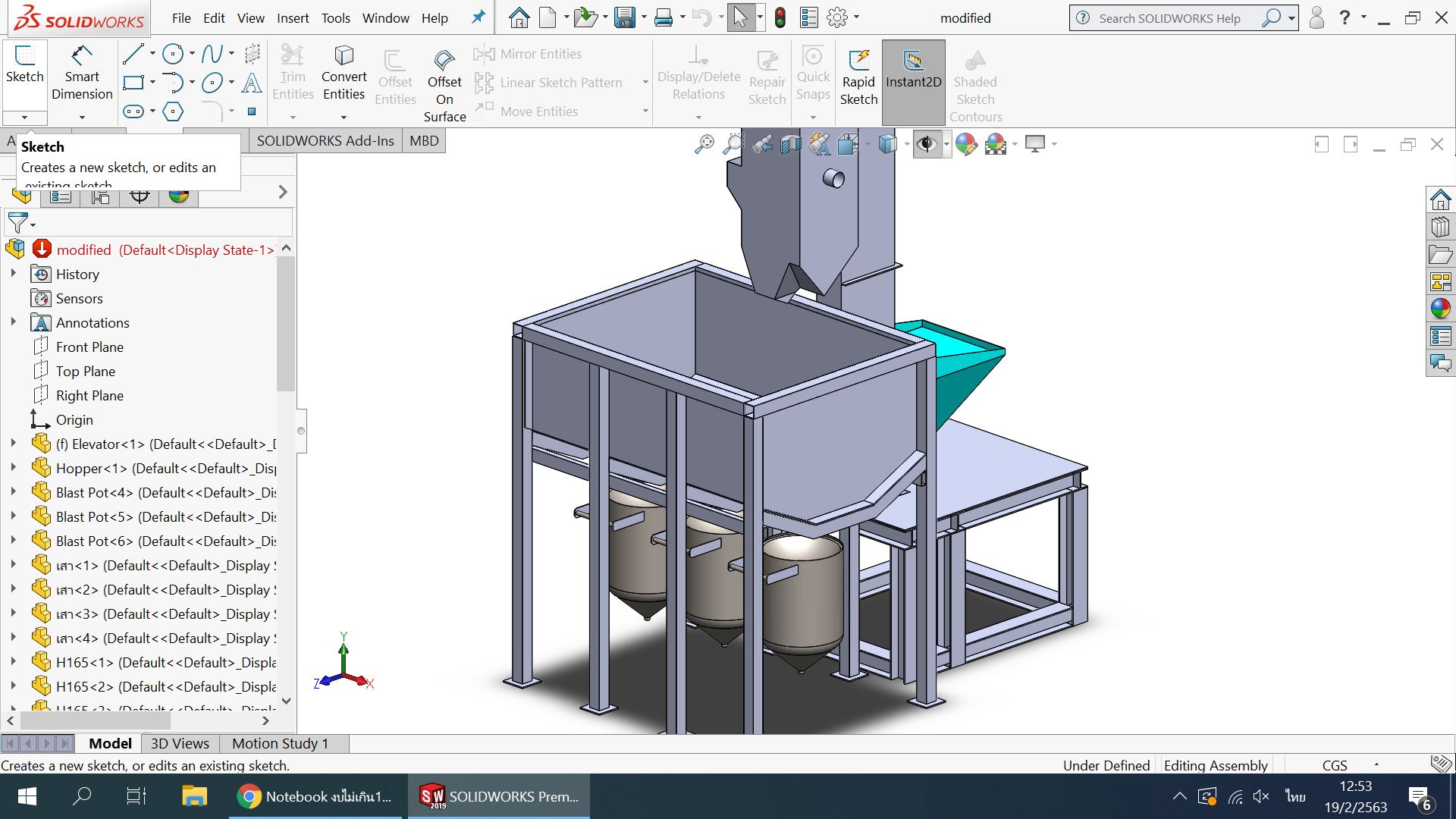This screenshot has width=1456, height=819.
Task: Click the New document icon
Action: [x=548, y=17]
